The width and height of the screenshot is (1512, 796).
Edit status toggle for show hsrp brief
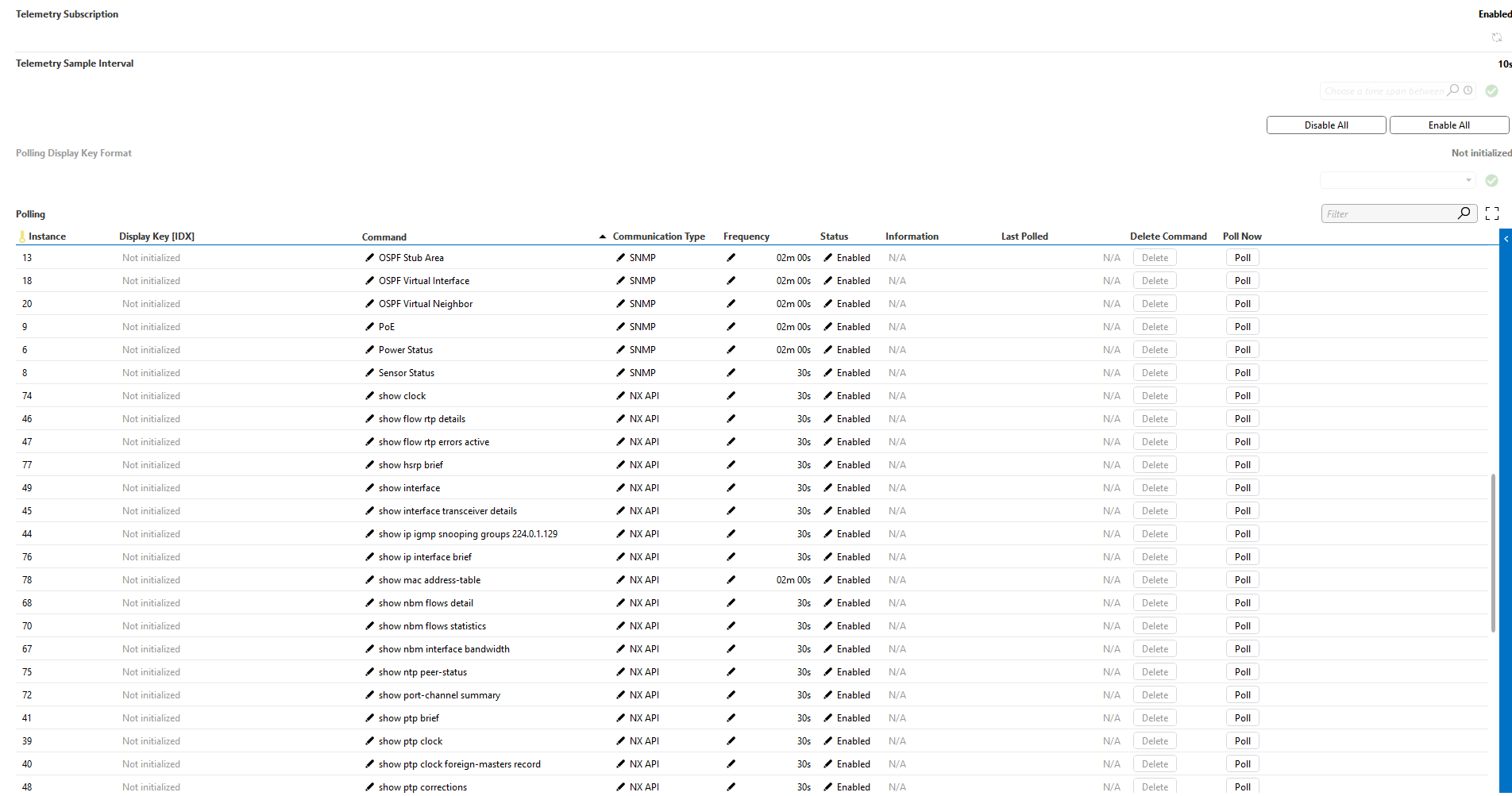pyautogui.click(x=828, y=465)
